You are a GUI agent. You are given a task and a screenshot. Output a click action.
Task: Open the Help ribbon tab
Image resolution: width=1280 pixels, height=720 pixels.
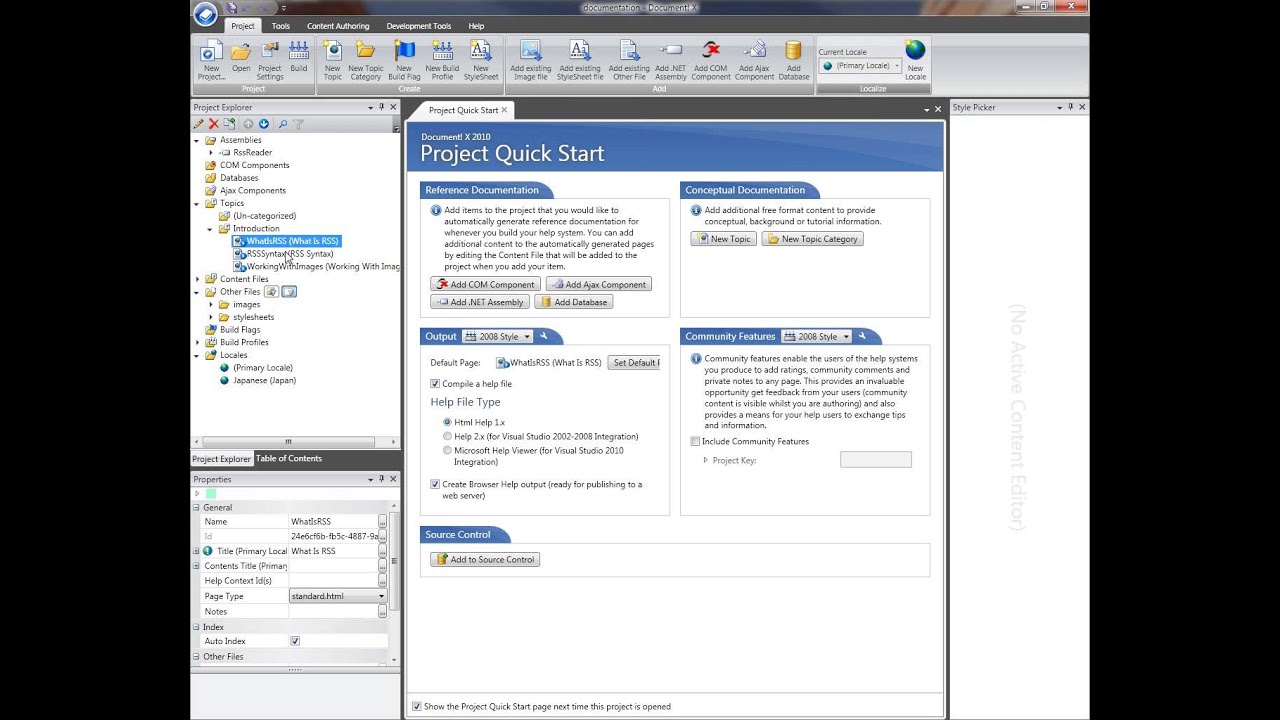pyautogui.click(x=476, y=26)
